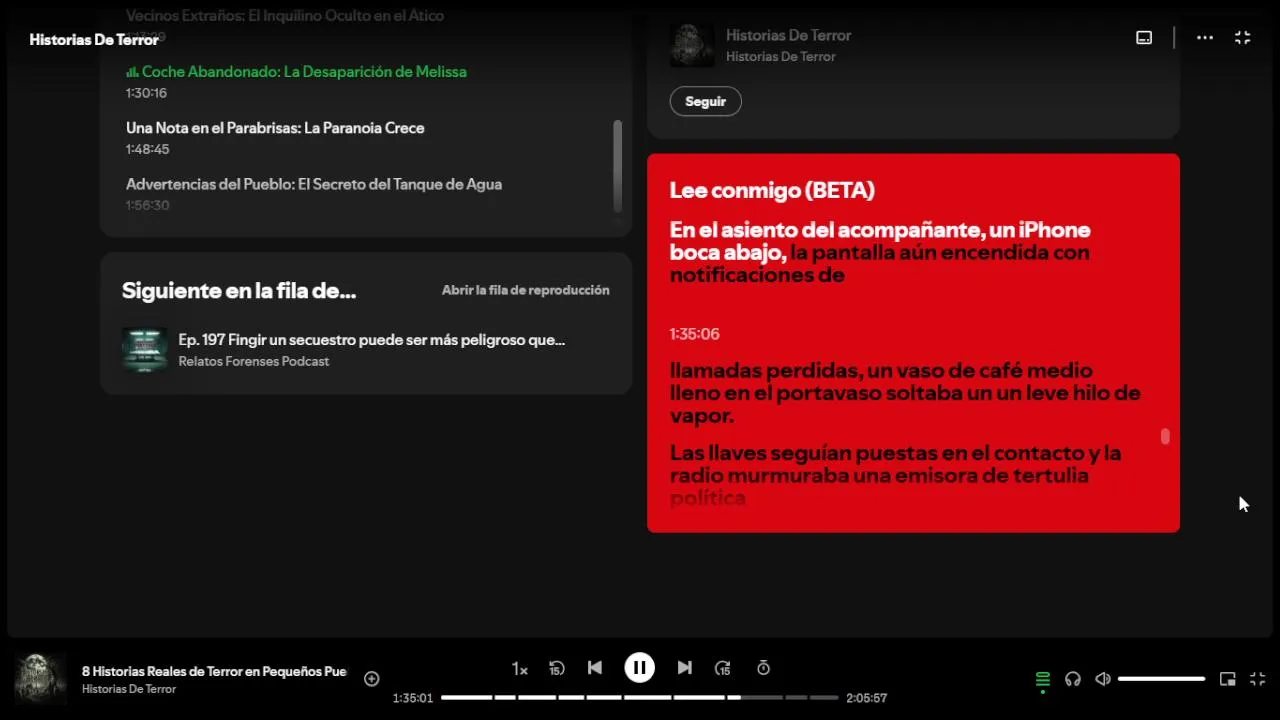This screenshot has height=720, width=1280.
Task: Open the 8 Historias Reales de Terror title
Action: coord(214,671)
